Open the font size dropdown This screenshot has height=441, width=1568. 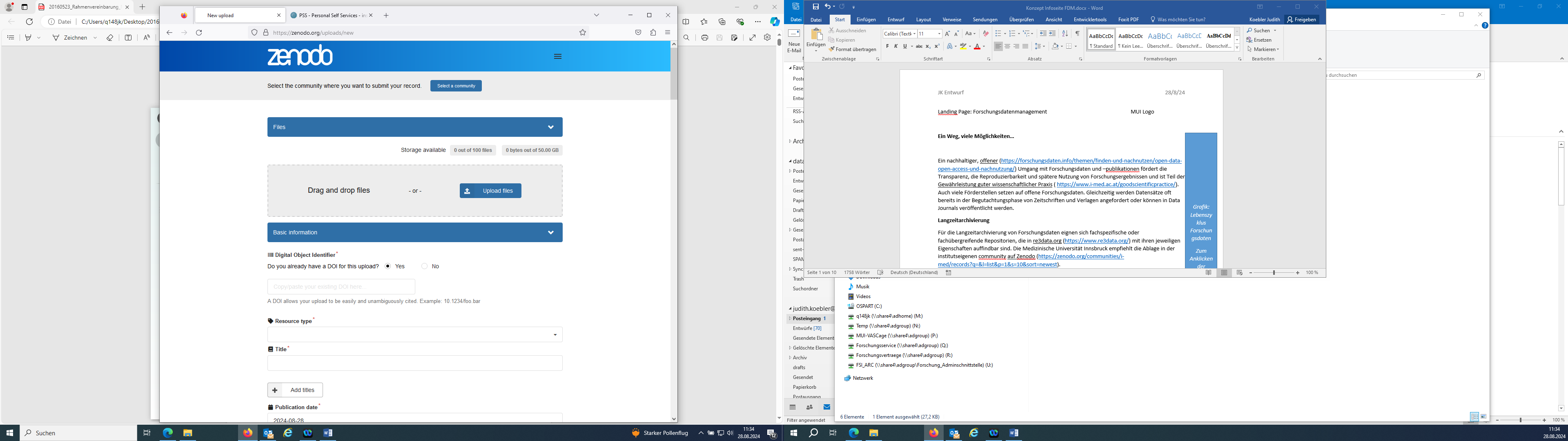939,33
